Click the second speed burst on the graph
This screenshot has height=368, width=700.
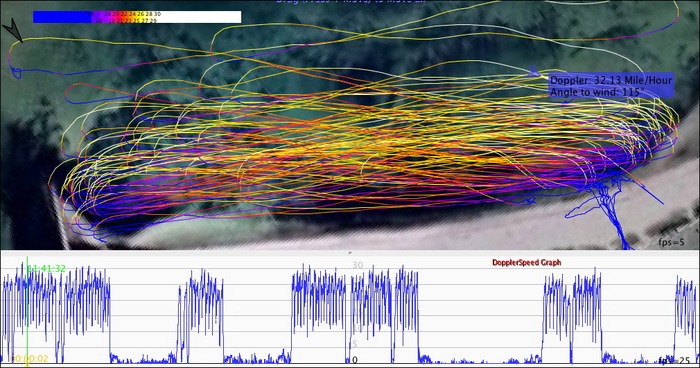pos(200,313)
